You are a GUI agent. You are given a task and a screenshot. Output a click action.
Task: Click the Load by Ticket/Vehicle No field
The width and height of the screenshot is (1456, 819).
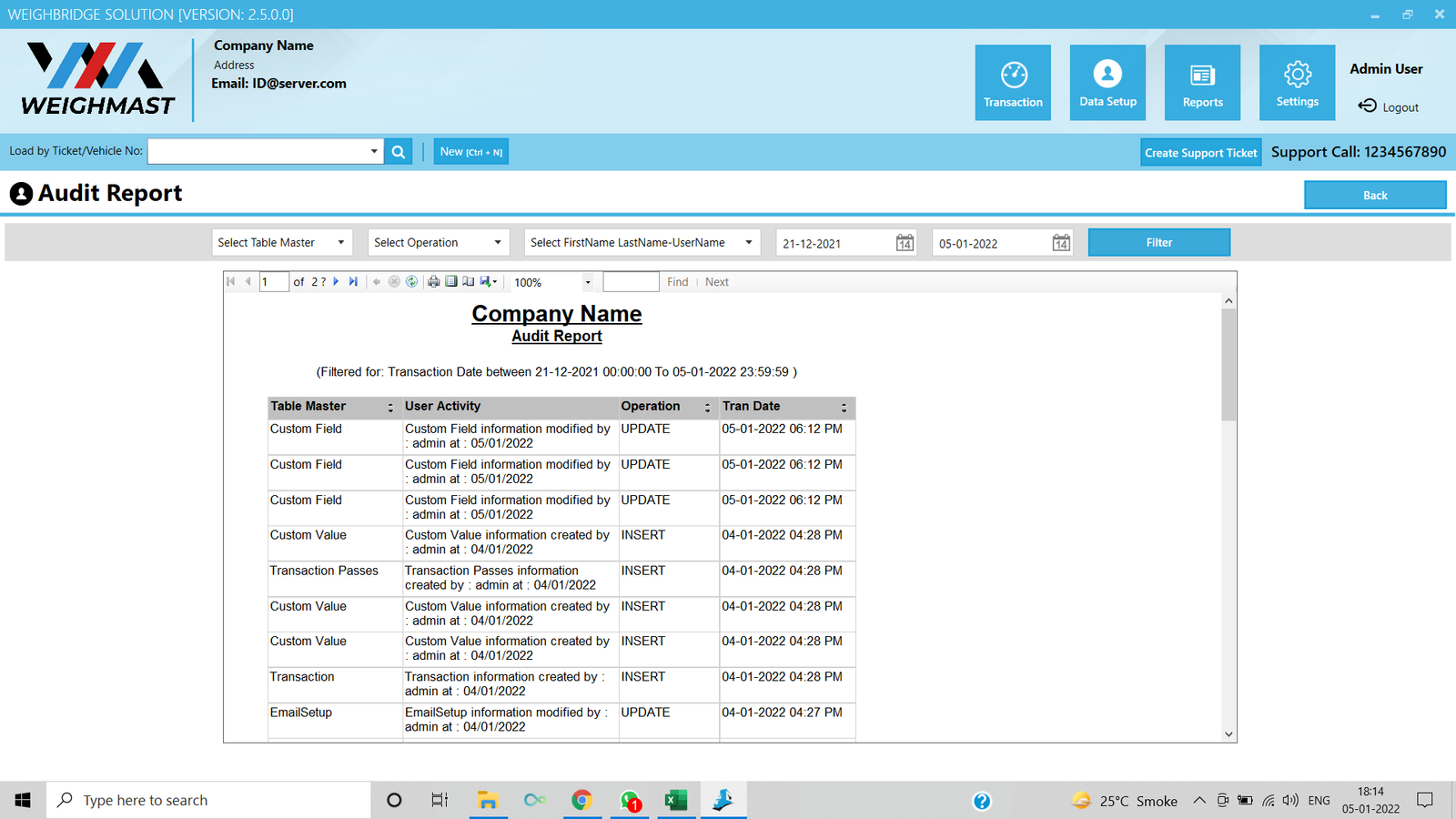click(258, 152)
